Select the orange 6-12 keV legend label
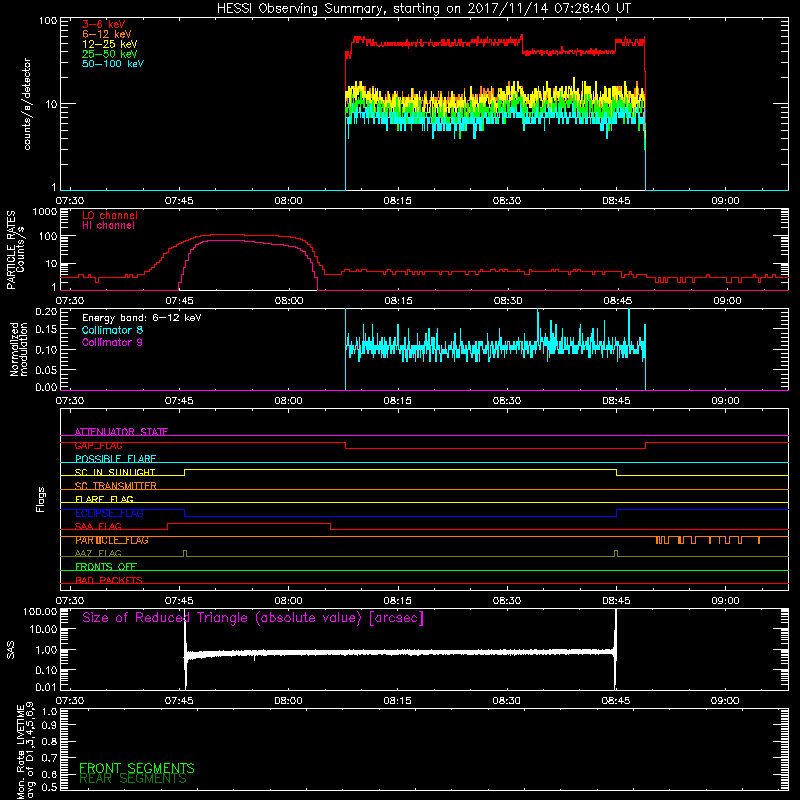Screen dimensions: 800x800 (107, 34)
